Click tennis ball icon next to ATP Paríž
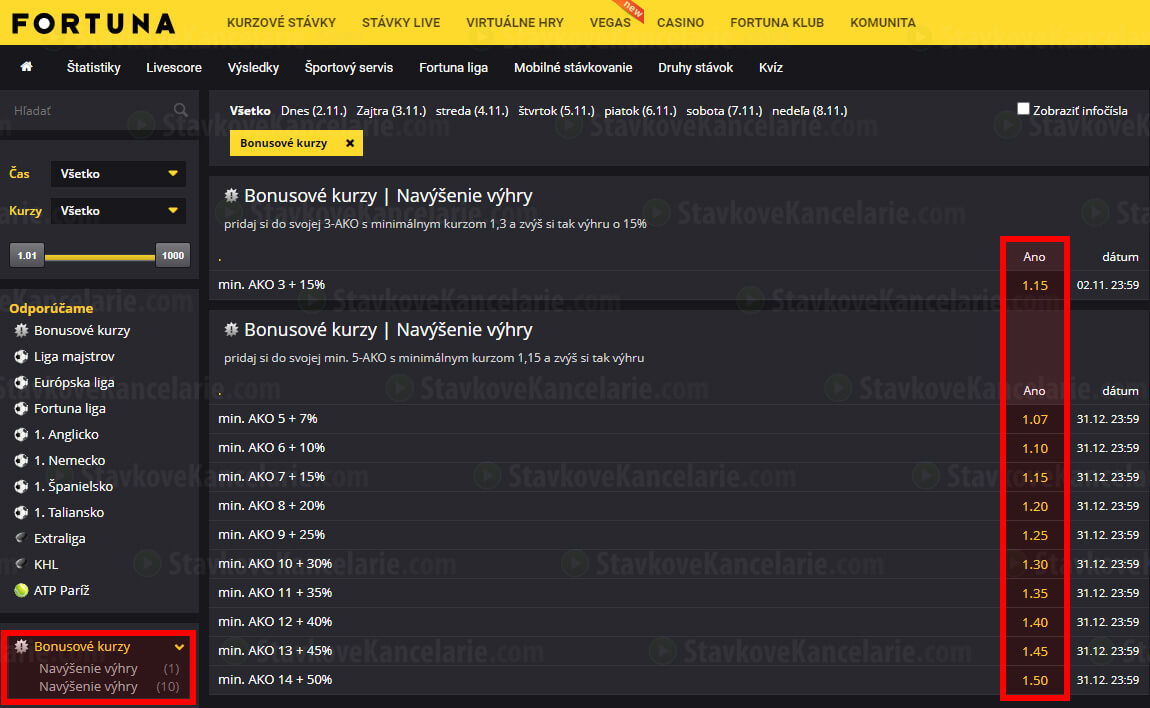The image size is (1150, 708). [21, 590]
